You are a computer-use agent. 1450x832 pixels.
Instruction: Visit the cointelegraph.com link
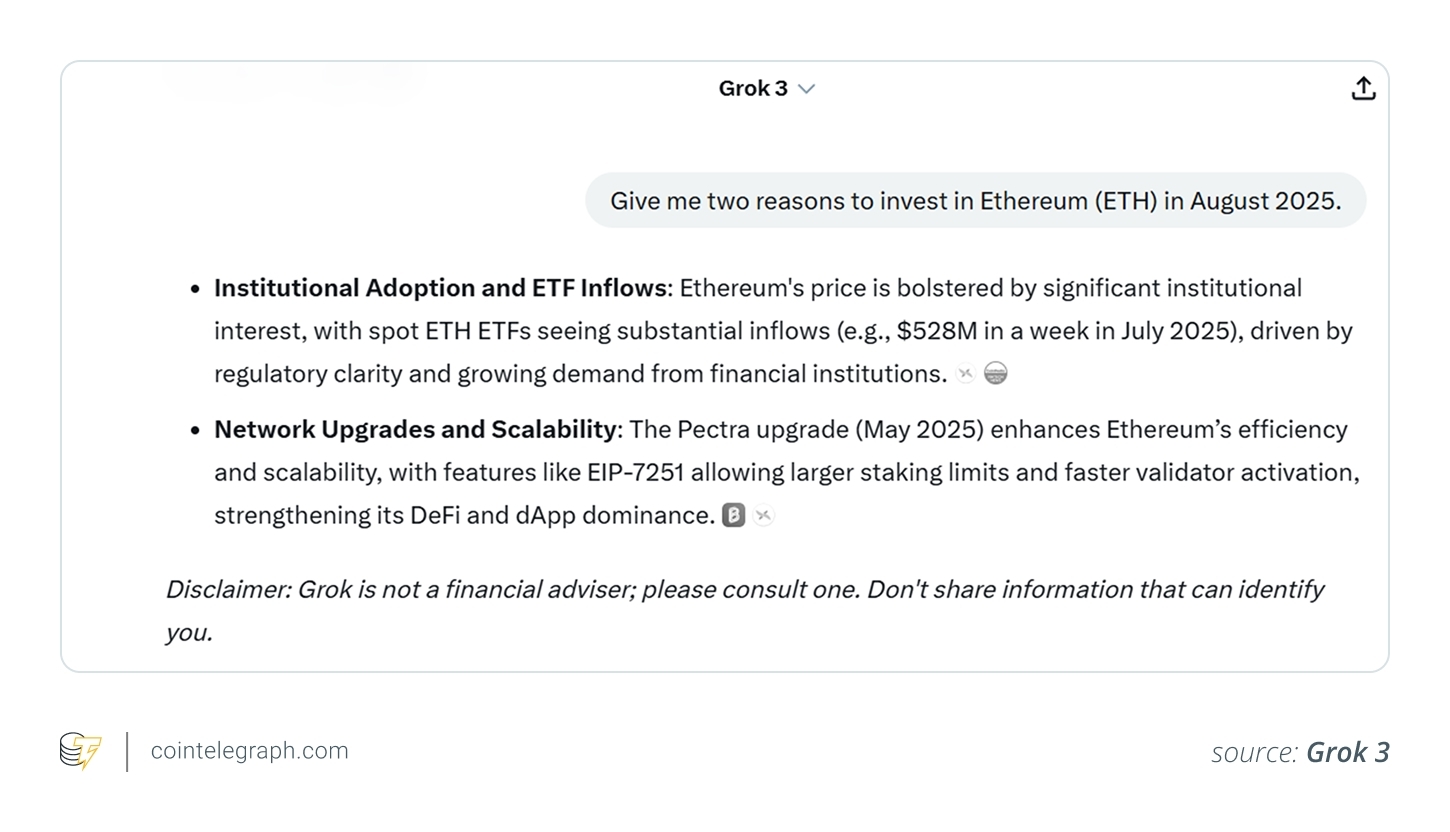pos(249,751)
